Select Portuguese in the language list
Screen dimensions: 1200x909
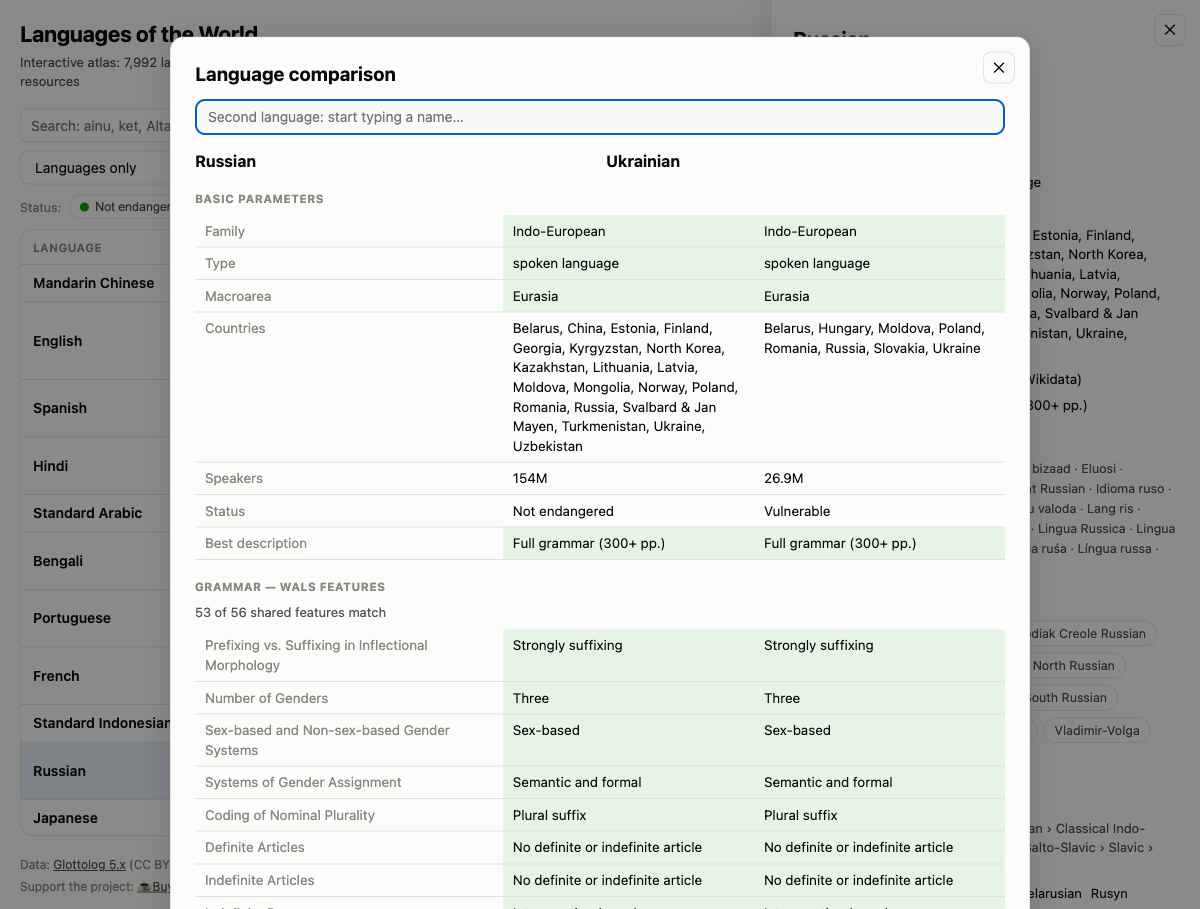[x=95, y=618]
